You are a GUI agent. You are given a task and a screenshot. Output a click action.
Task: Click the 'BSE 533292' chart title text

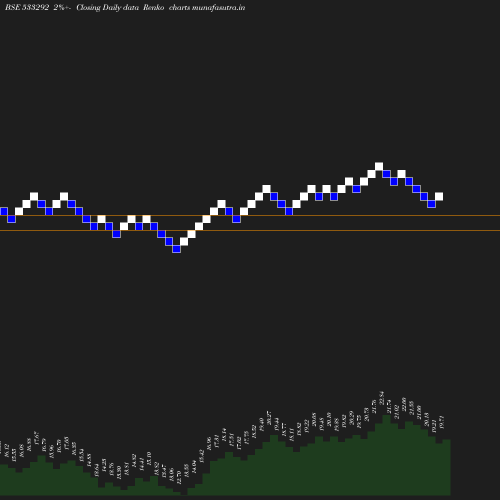[27, 7]
